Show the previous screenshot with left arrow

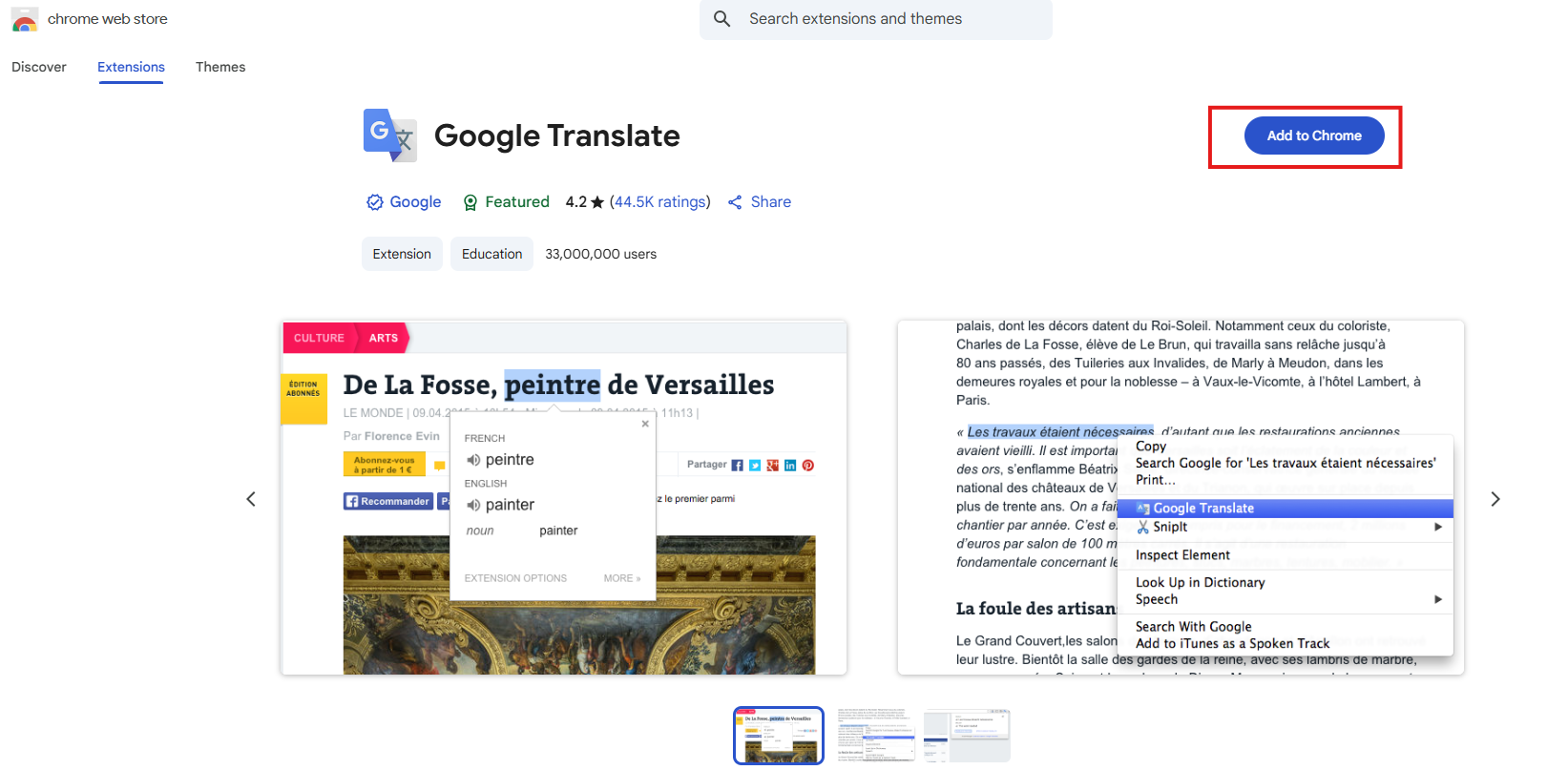tap(251, 499)
